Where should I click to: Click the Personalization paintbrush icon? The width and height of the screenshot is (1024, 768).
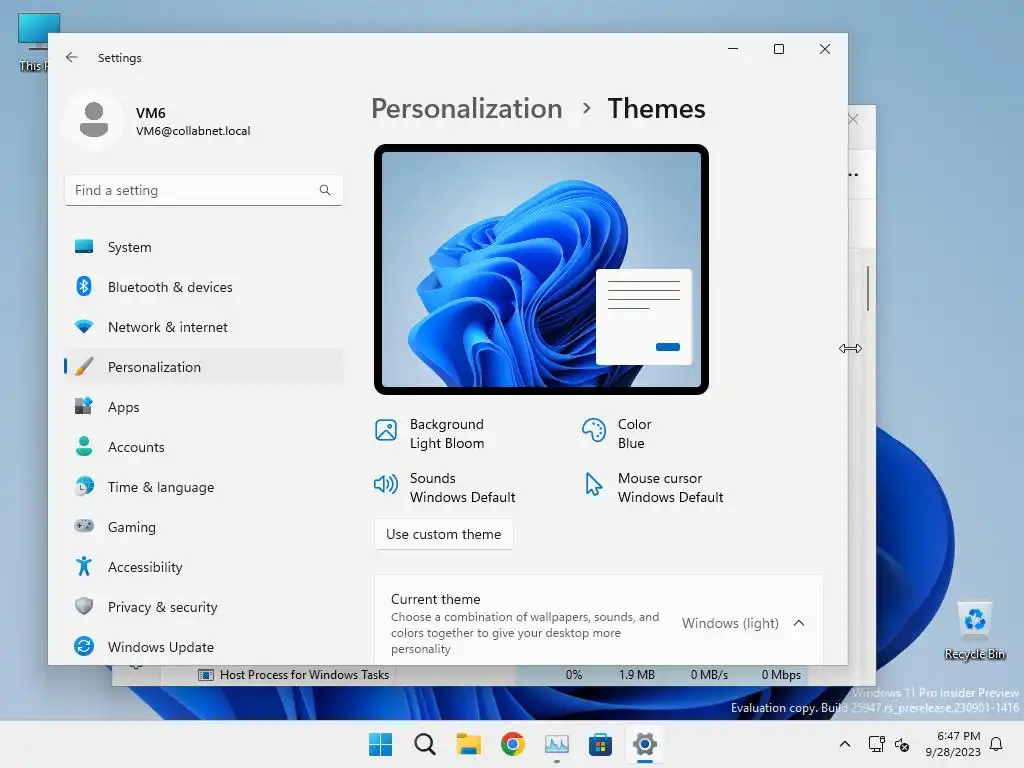point(84,366)
